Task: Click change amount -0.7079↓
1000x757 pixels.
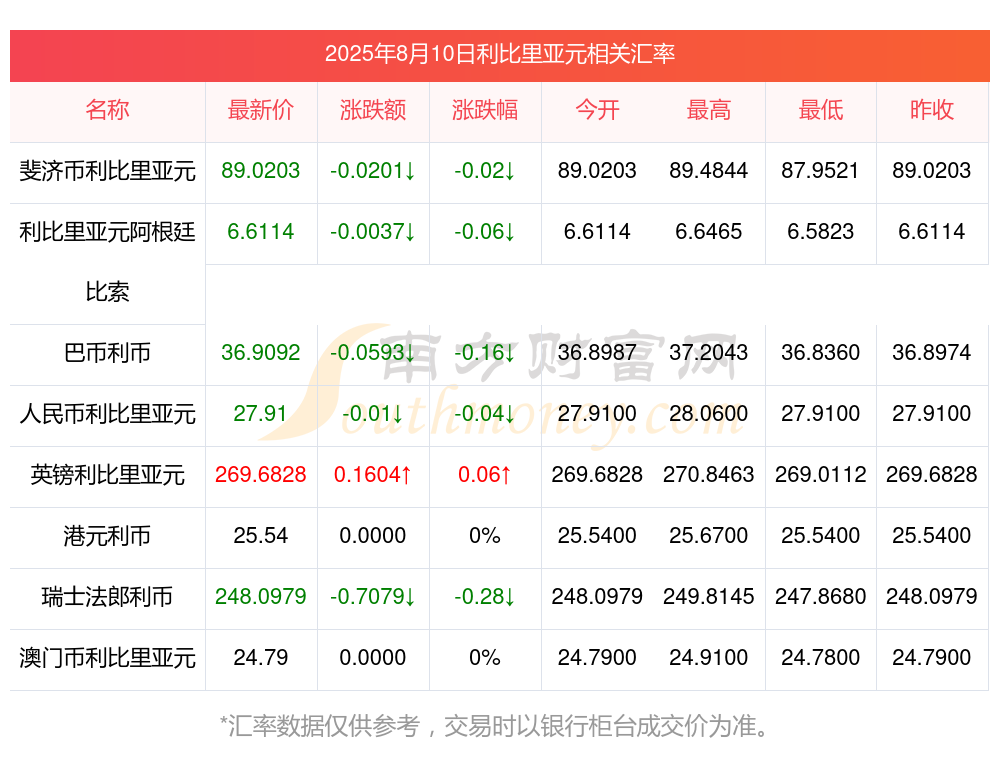Action: [x=373, y=596]
